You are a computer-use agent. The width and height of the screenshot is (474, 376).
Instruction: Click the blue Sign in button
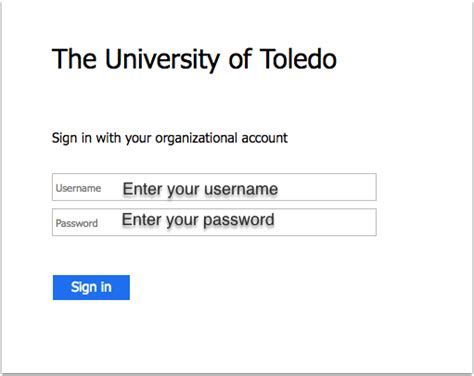point(91,287)
